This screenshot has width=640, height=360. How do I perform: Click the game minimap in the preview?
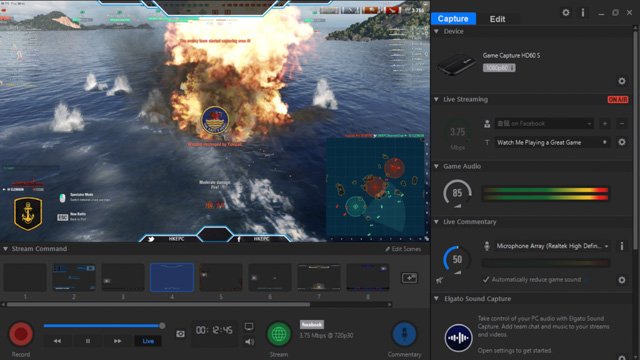pyautogui.click(x=376, y=187)
